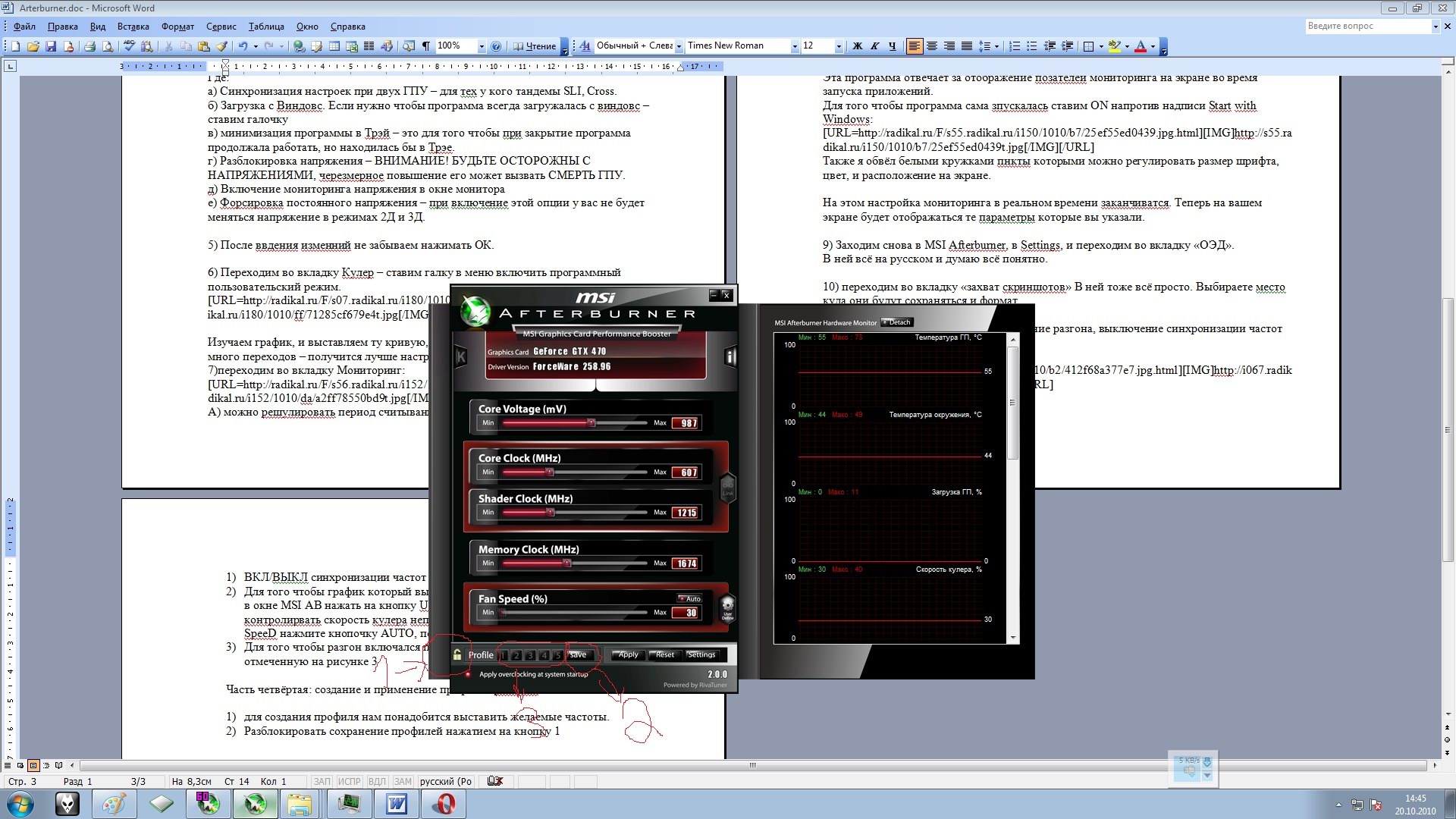Insert a table using the toolbar icon

point(334,46)
